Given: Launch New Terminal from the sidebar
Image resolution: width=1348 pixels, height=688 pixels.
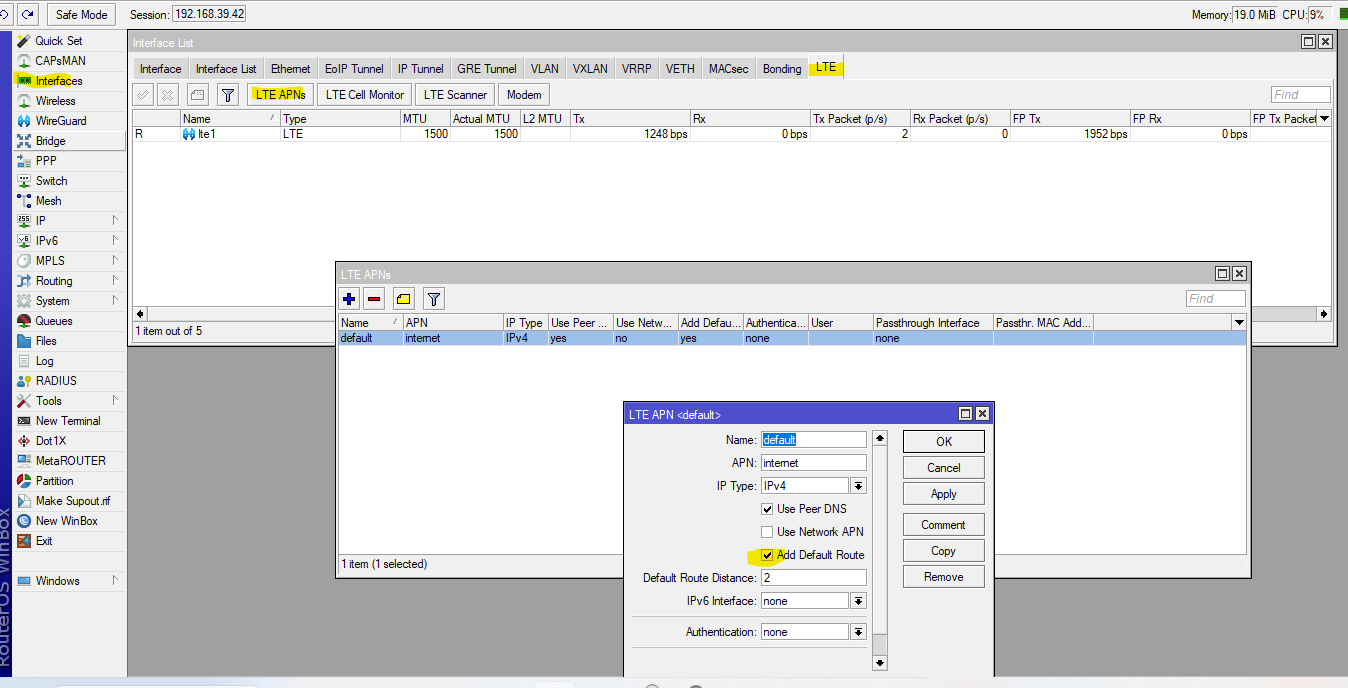Looking at the screenshot, I should coord(68,421).
